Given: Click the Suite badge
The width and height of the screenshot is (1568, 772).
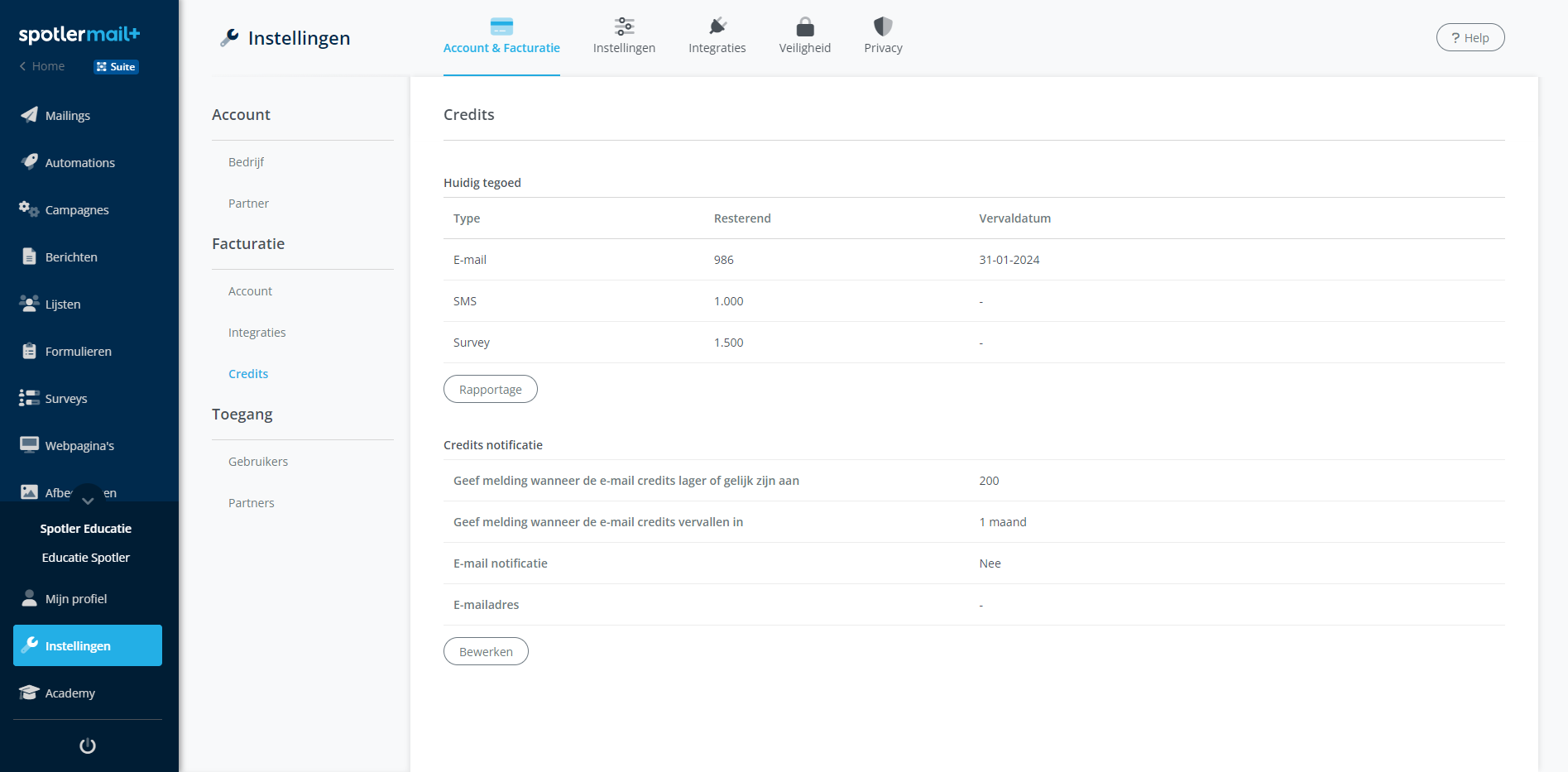Looking at the screenshot, I should (116, 67).
